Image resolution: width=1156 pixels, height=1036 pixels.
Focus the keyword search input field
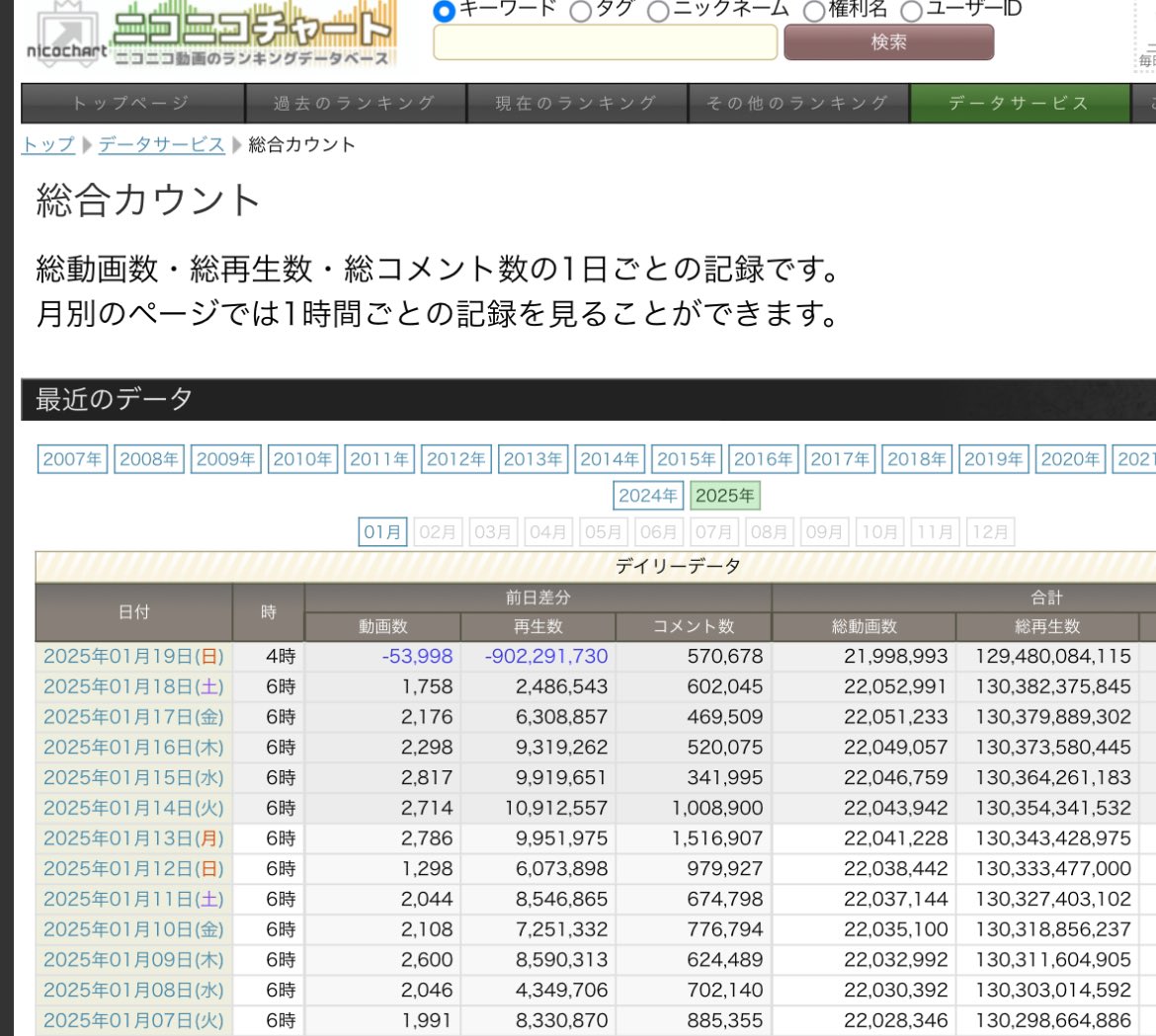[x=606, y=42]
